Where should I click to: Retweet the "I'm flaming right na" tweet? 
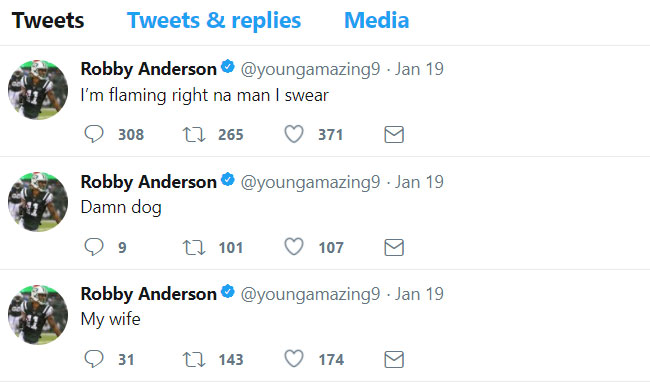[x=194, y=135]
